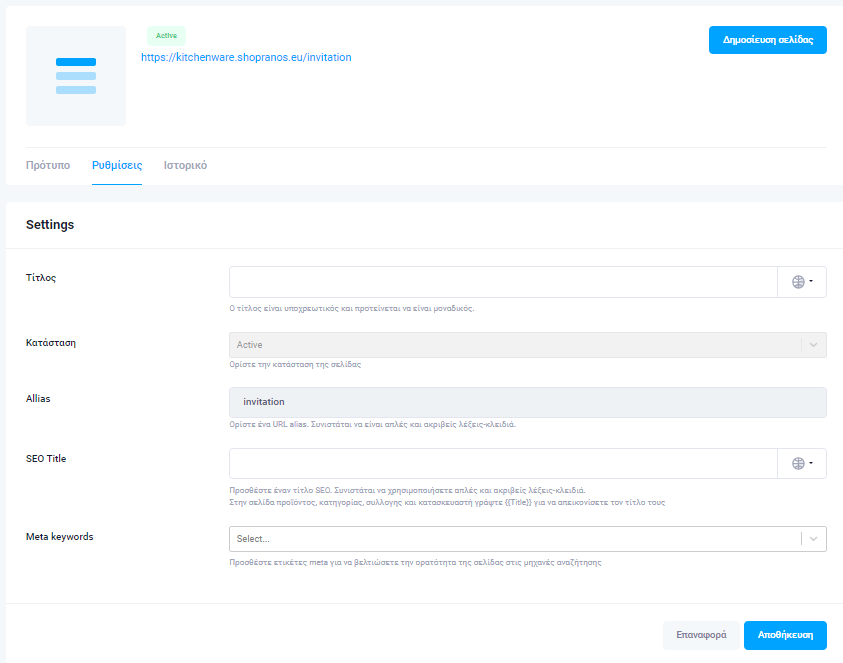Expand the Κατάσταση dropdown chevron
The image size is (843, 663).
(x=813, y=345)
